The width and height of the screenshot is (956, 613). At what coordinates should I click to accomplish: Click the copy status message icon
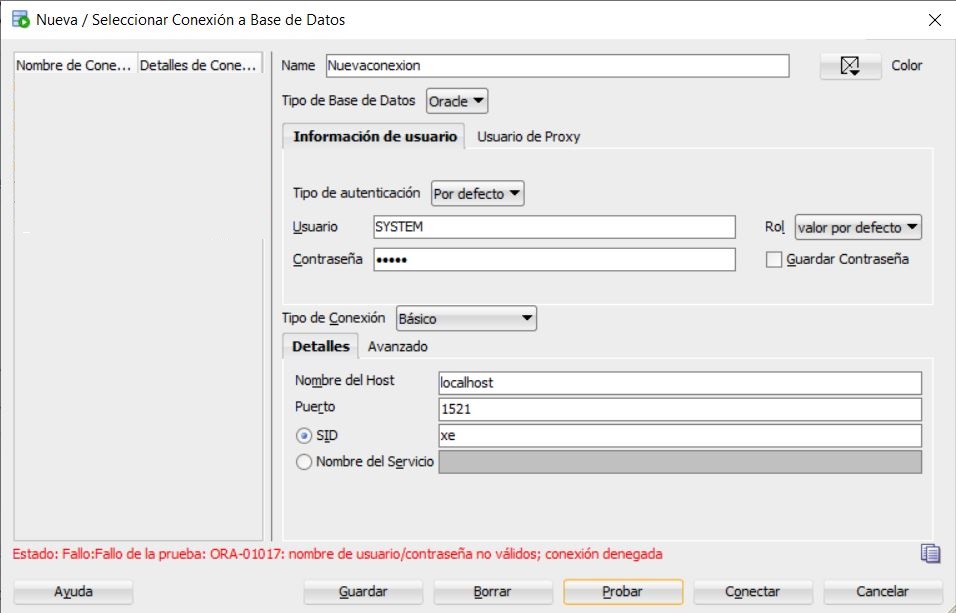(930, 554)
